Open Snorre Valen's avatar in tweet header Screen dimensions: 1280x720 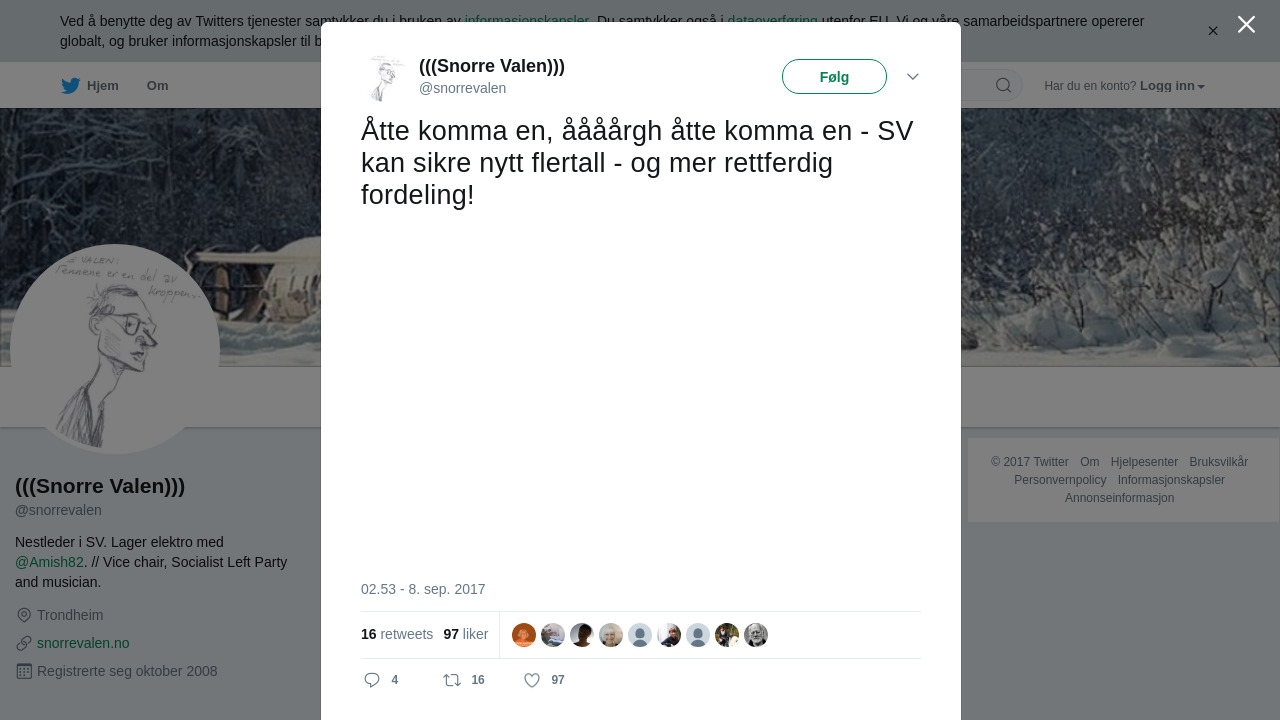pyautogui.click(x=384, y=78)
